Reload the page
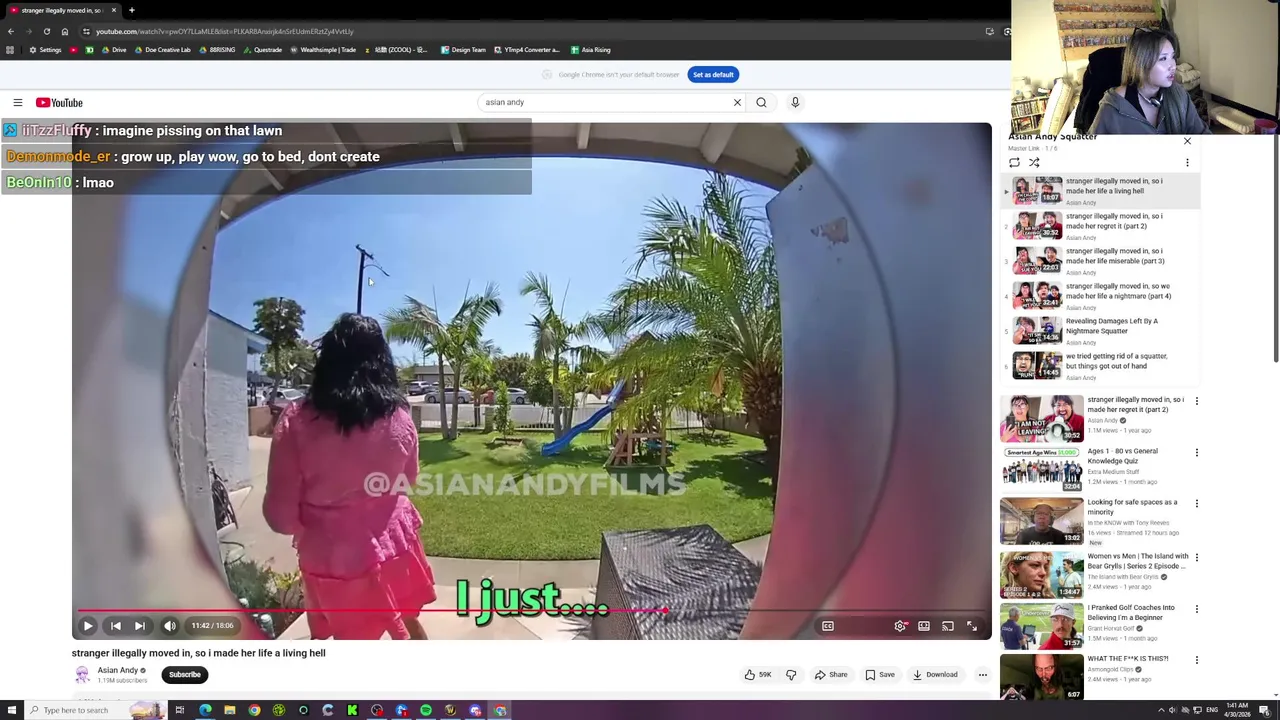Screen dimensions: 1280x720 pos(46,31)
